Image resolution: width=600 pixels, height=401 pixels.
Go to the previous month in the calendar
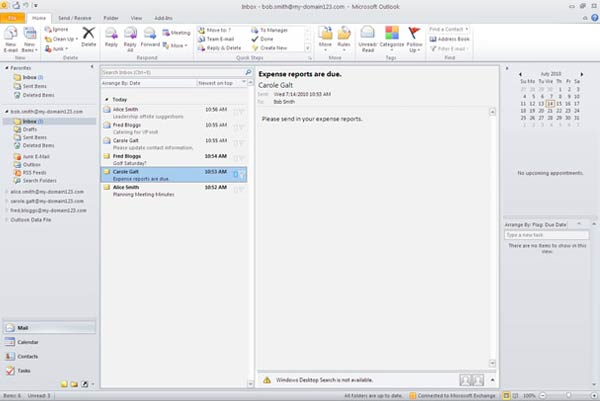[x=520, y=74]
